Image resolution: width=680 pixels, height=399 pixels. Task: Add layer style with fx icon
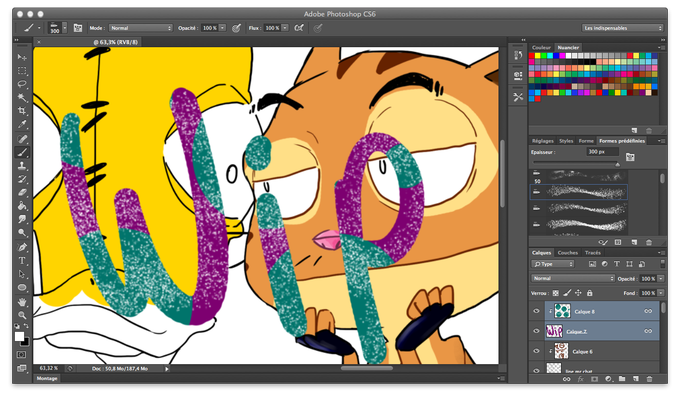pyautogui.click(x=581, y=379)
